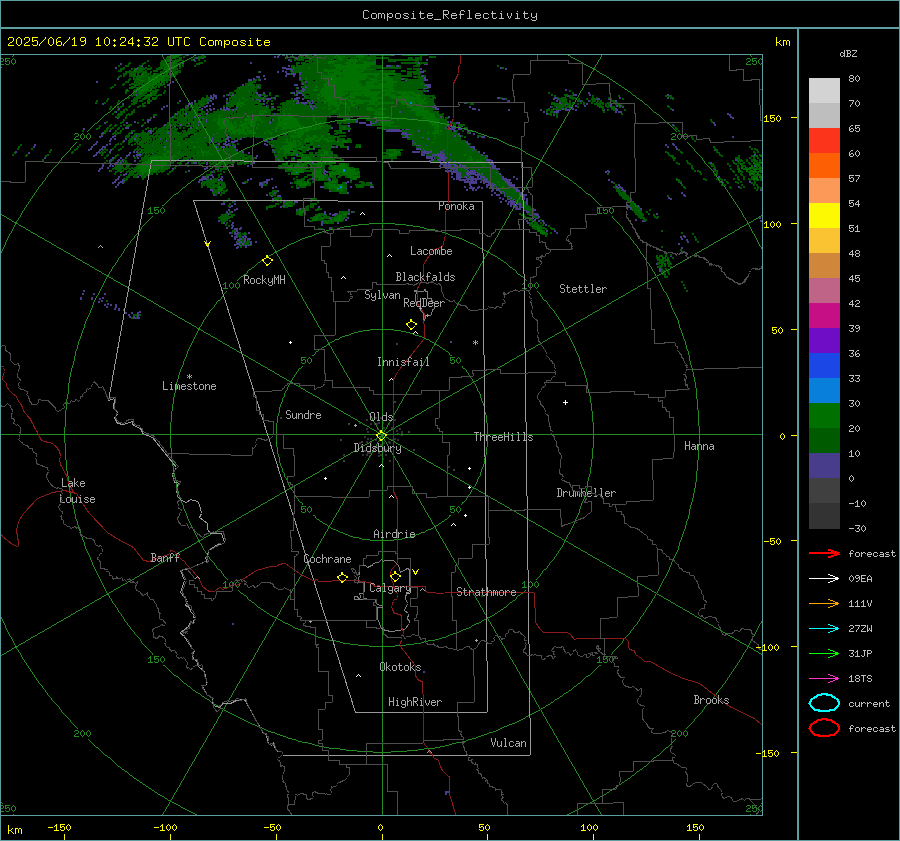This screenshot has height=841, width=900.
Task: Click the Drumheller town label
Action: pyautogui.click(x=586, y=493)
